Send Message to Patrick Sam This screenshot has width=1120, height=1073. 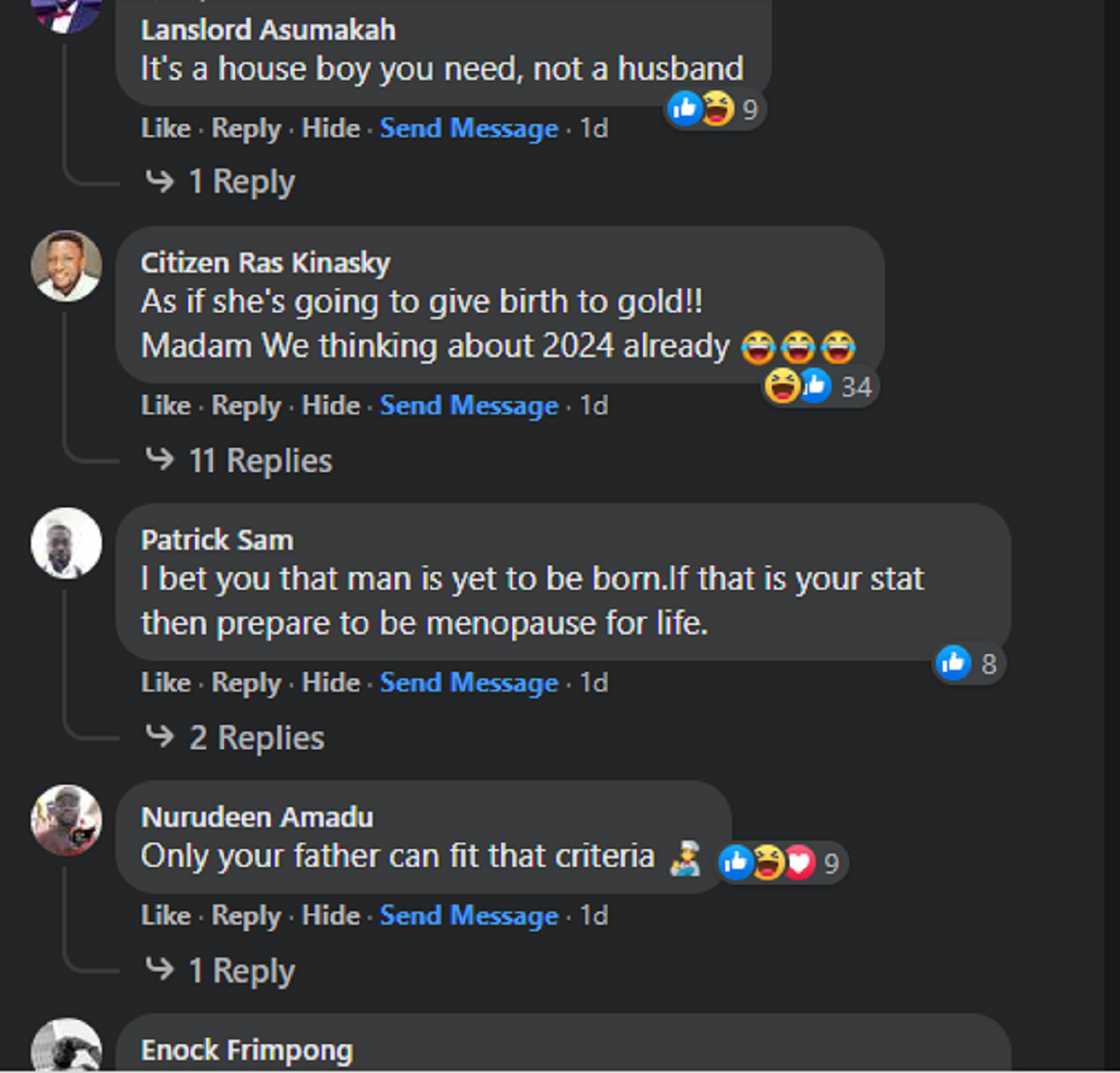[468, 683]
